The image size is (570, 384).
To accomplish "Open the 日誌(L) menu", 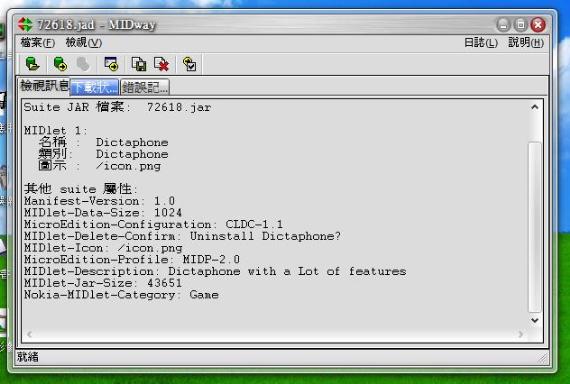I will [x=481, y=43].
